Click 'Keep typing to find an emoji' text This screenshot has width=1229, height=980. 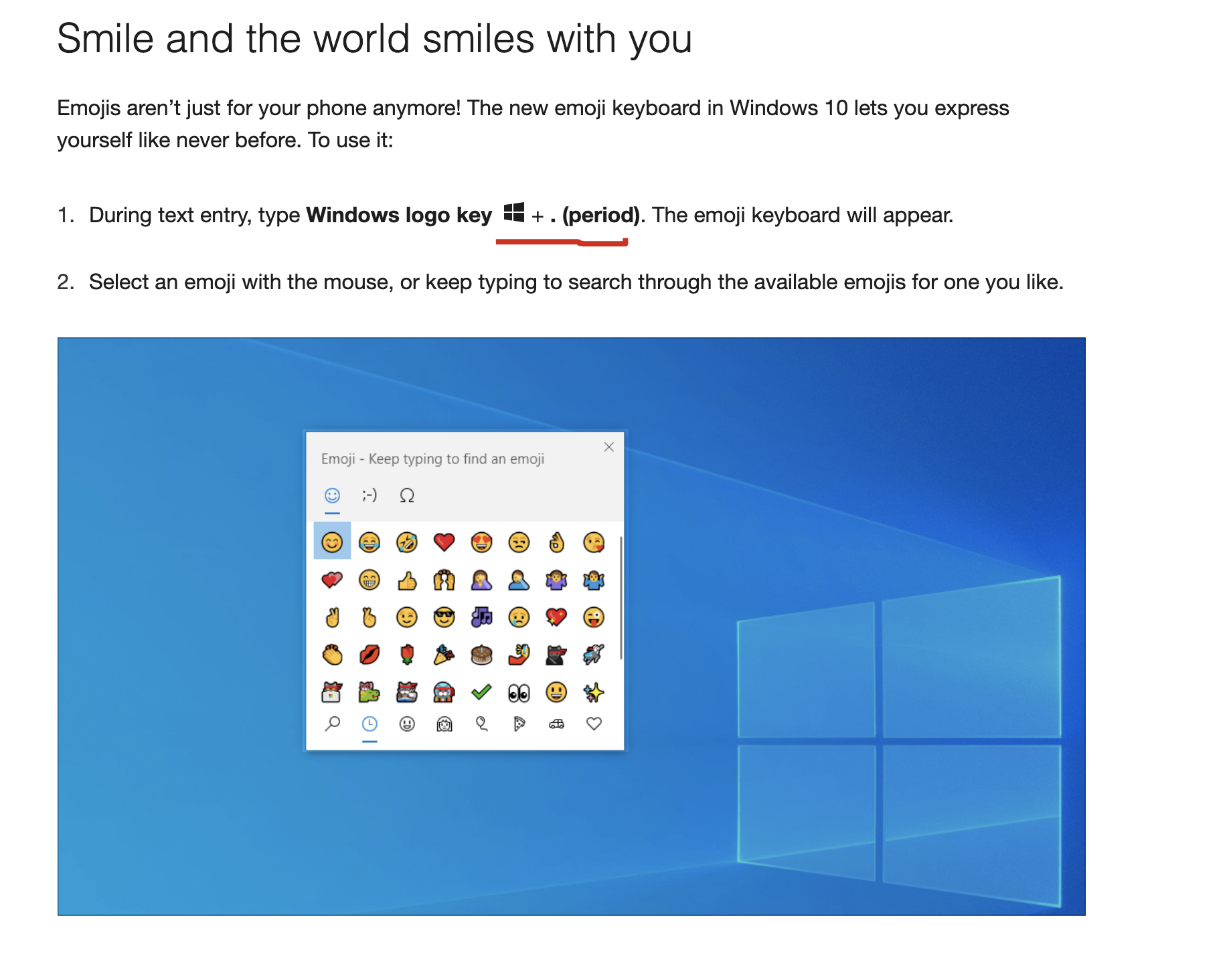tap(457, 459)
